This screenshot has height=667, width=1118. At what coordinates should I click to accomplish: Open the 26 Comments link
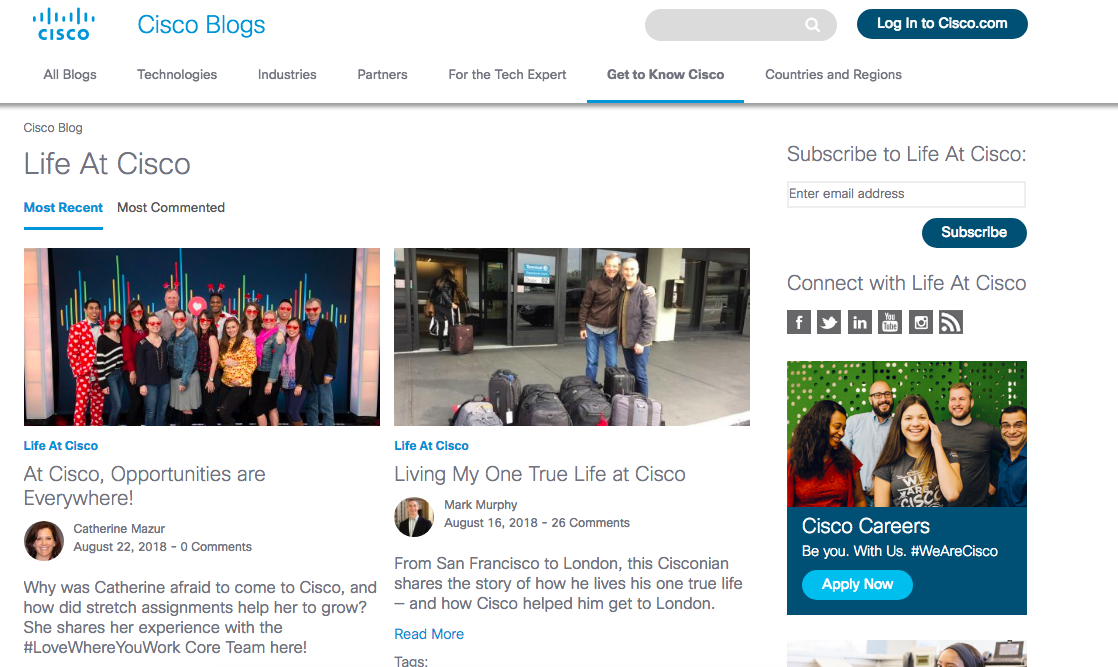tap(590, 523)
